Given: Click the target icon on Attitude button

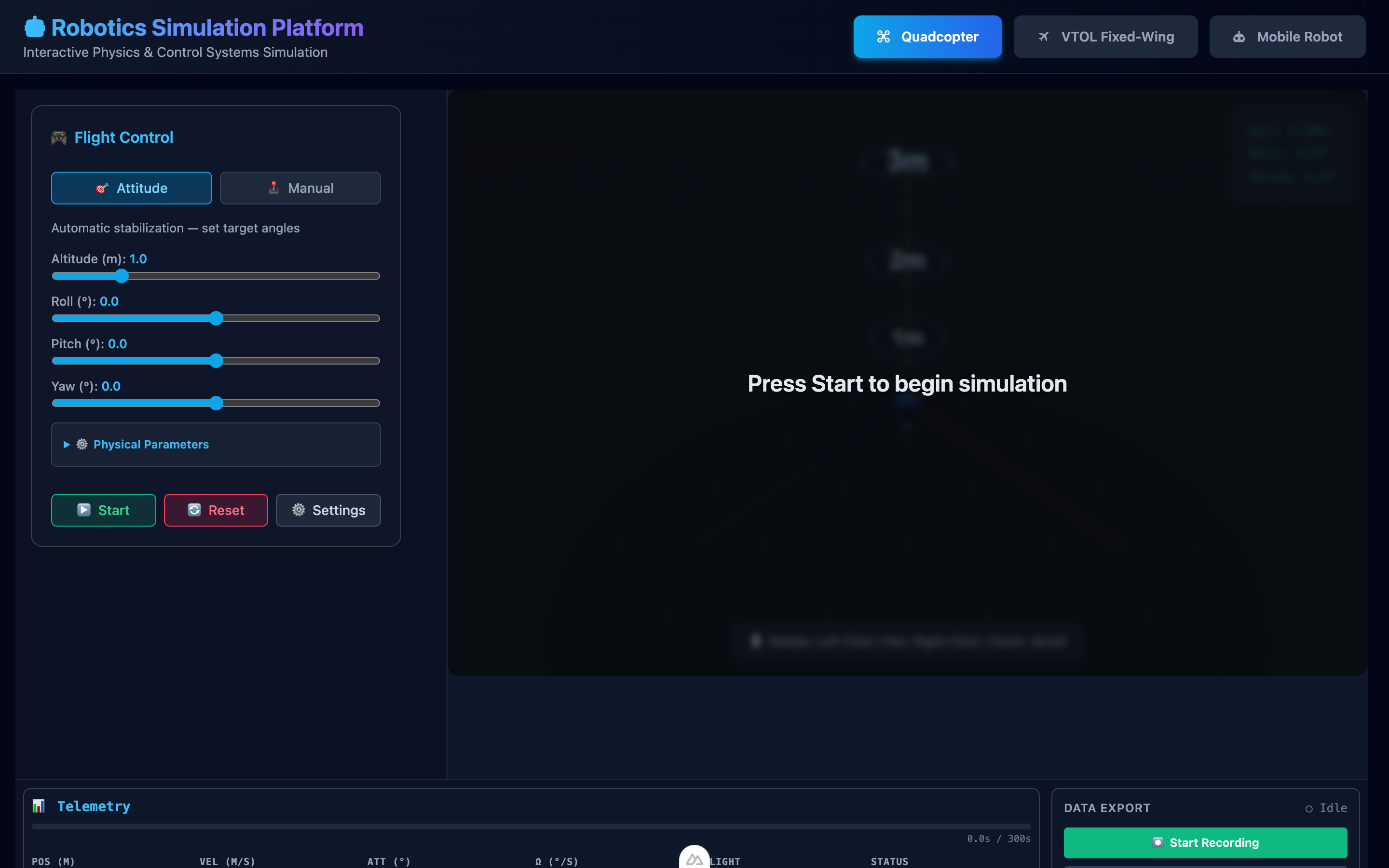Looking at the screenshot, I should (x=102, y=188).
